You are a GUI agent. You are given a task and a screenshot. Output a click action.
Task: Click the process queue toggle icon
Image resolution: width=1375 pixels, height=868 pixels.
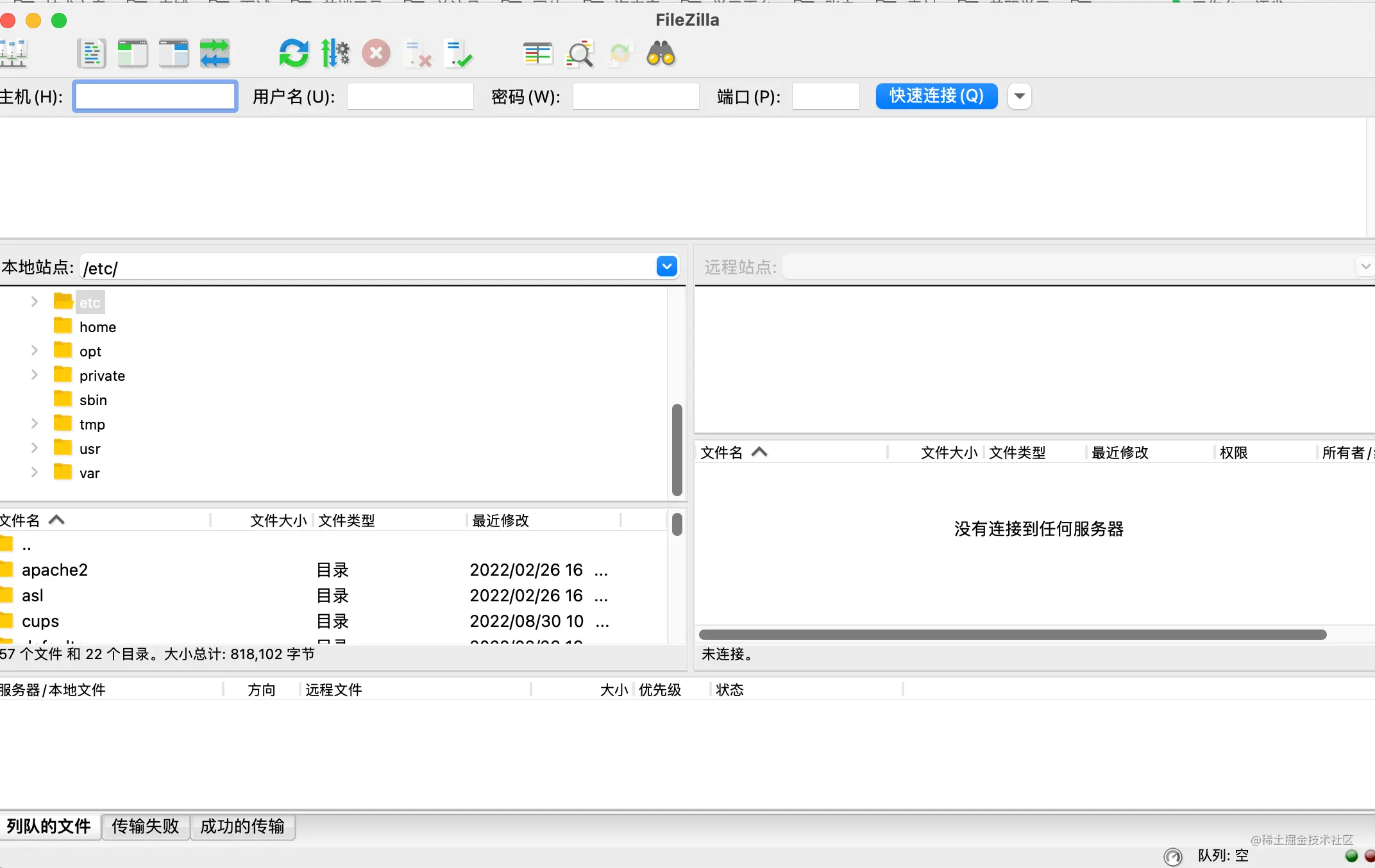pyautogui.click(x=335, y=54)
